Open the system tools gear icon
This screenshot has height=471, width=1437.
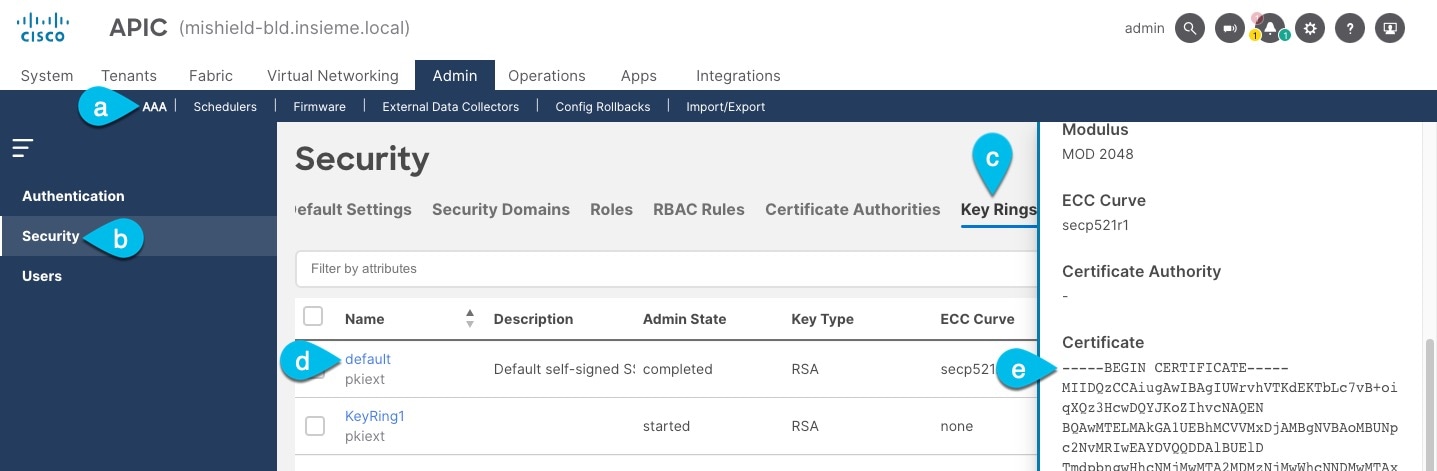pyautogui.click(x=1310, y=28)
